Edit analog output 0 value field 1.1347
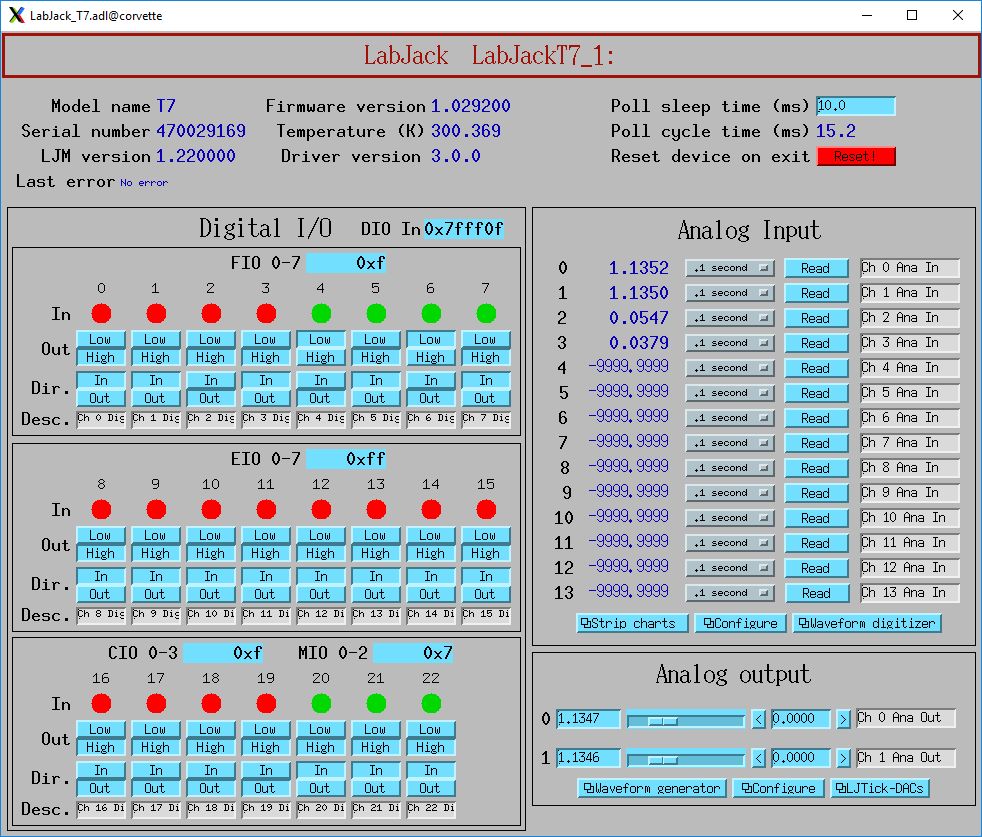Viewport: 982px width, 837px height. pos(588,719)
